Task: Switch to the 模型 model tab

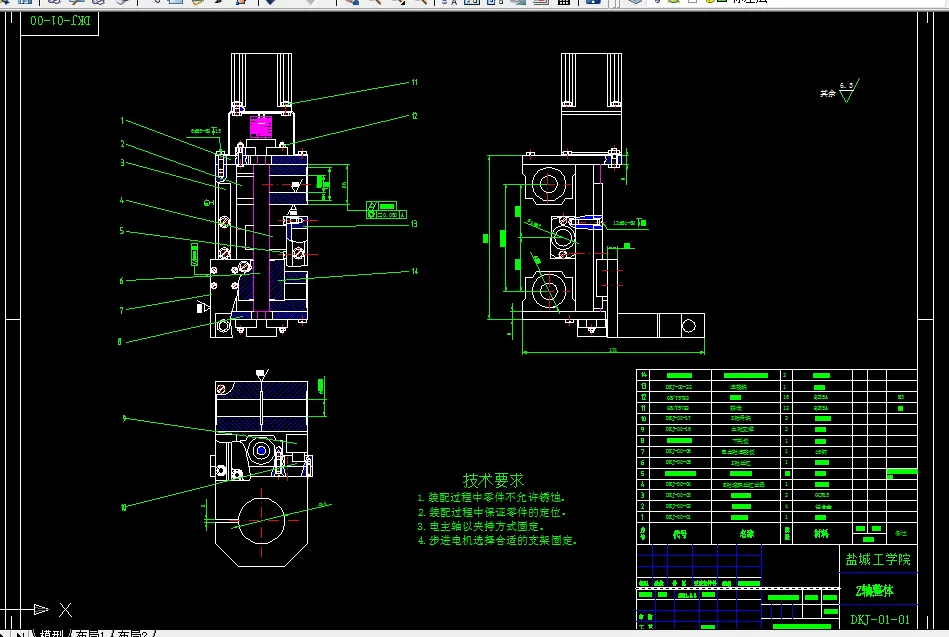Action: pyautogui.click(x=51, y=633)
